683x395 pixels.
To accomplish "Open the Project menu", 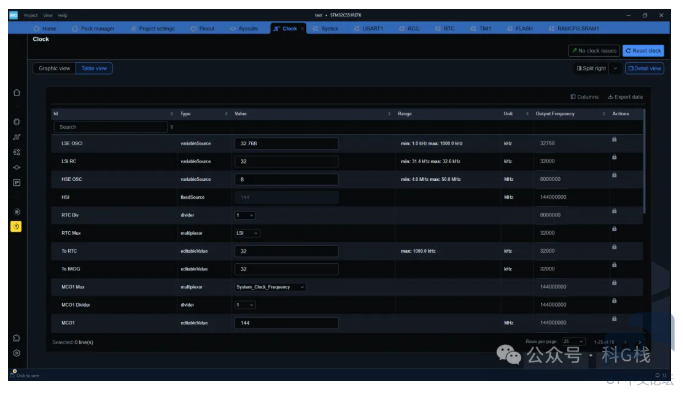I will tap(30, 15).
